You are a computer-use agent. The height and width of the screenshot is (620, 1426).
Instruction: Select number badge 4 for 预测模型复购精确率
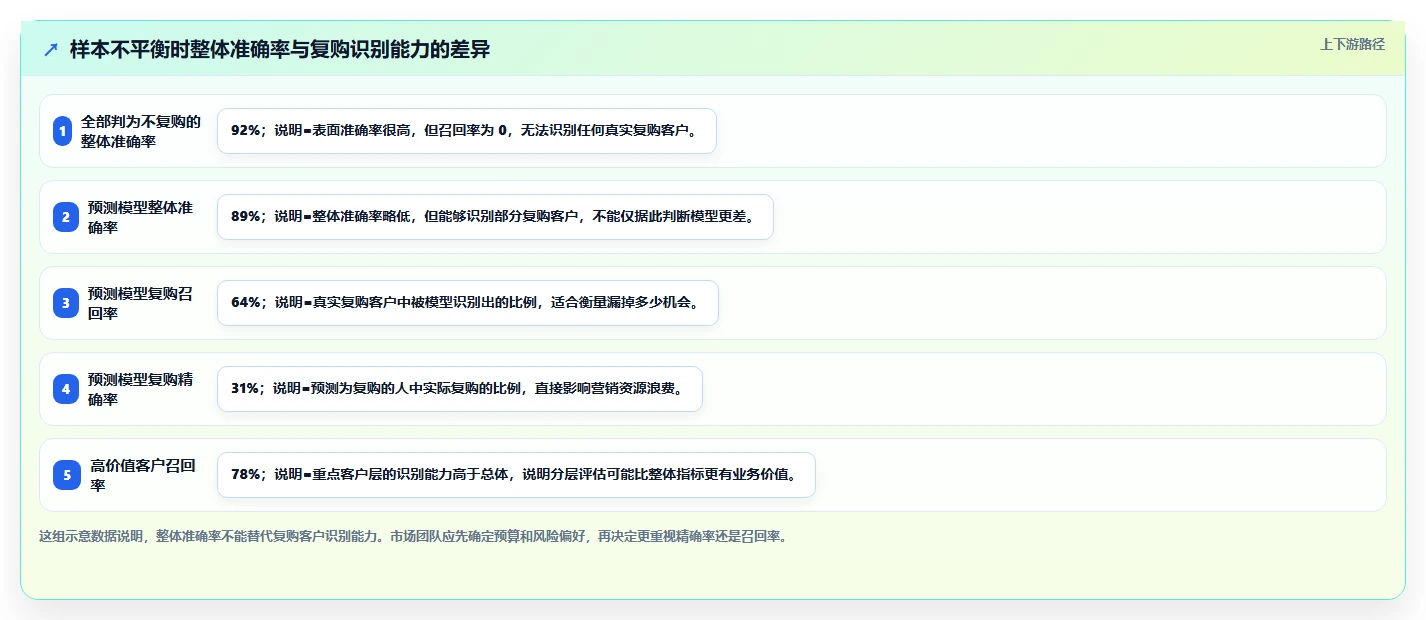[x=66, y=389]
